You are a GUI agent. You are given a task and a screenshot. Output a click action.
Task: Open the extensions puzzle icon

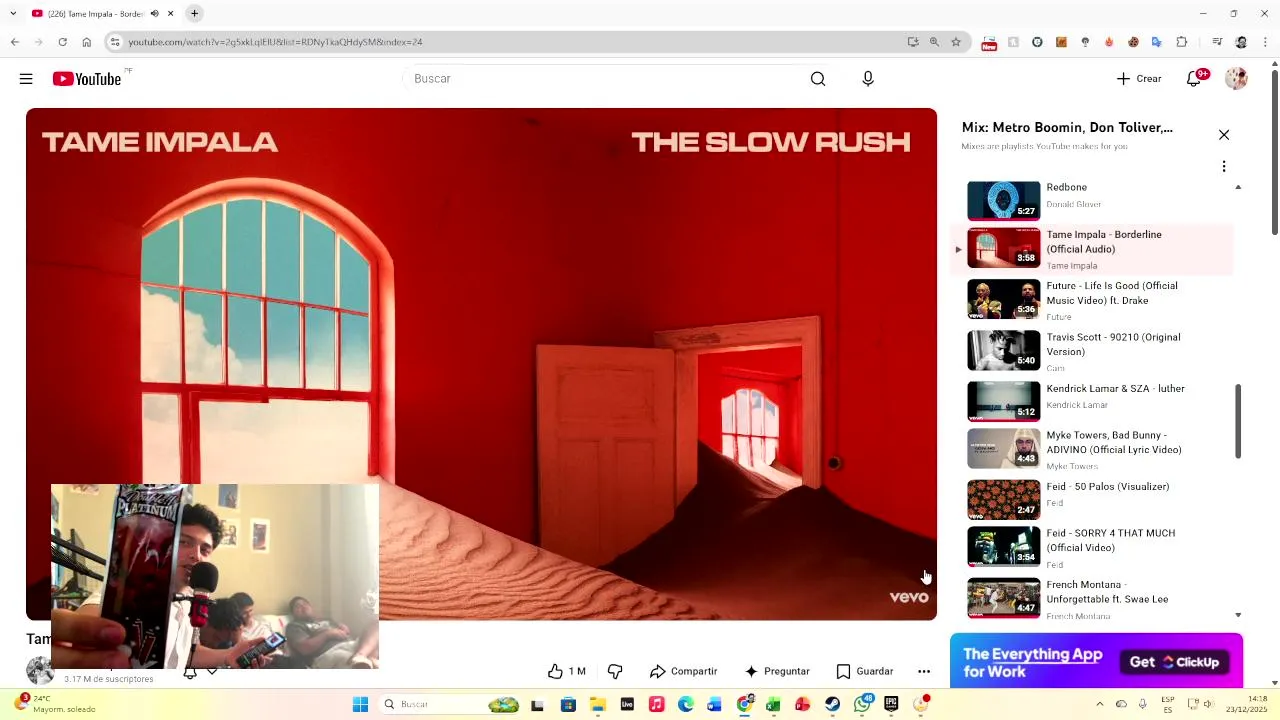tap(1181, 42)
